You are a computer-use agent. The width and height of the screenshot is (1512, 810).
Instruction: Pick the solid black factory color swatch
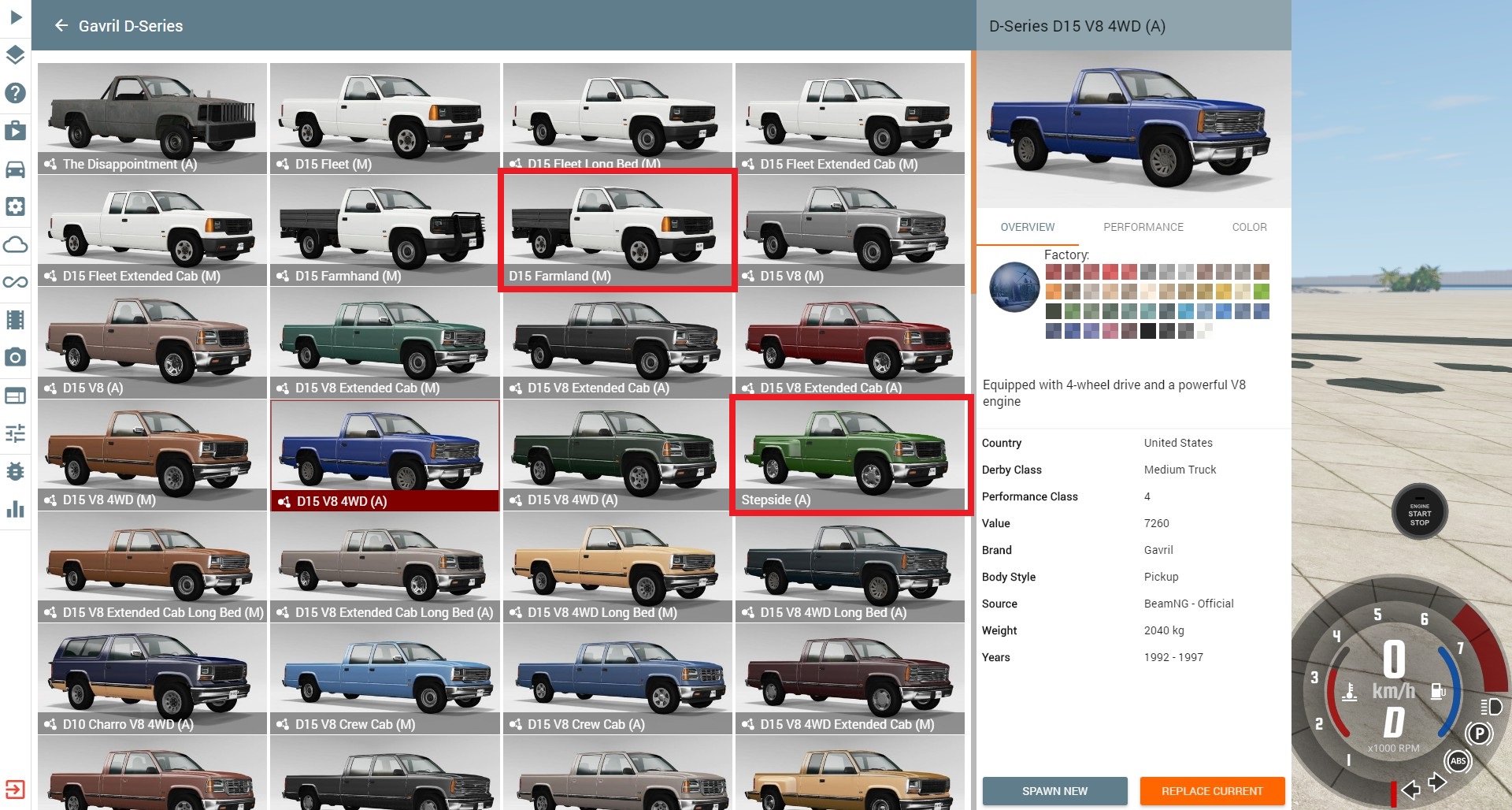tap(1148, 331)
